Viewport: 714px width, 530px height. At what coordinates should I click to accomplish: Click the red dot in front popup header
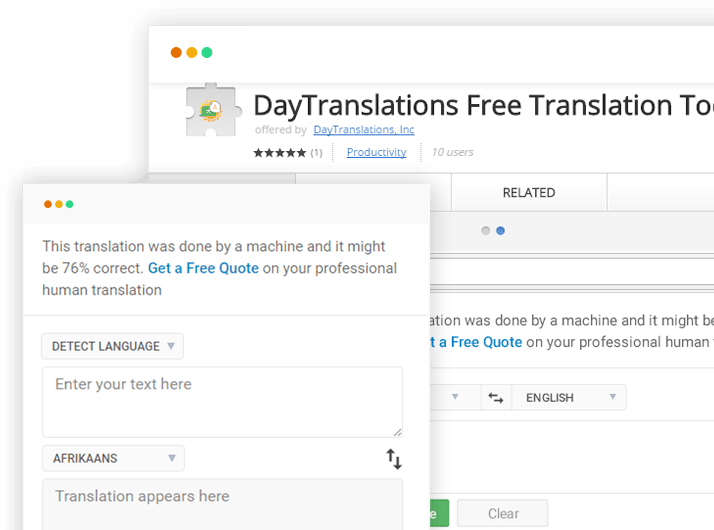(x=48, y=204)
